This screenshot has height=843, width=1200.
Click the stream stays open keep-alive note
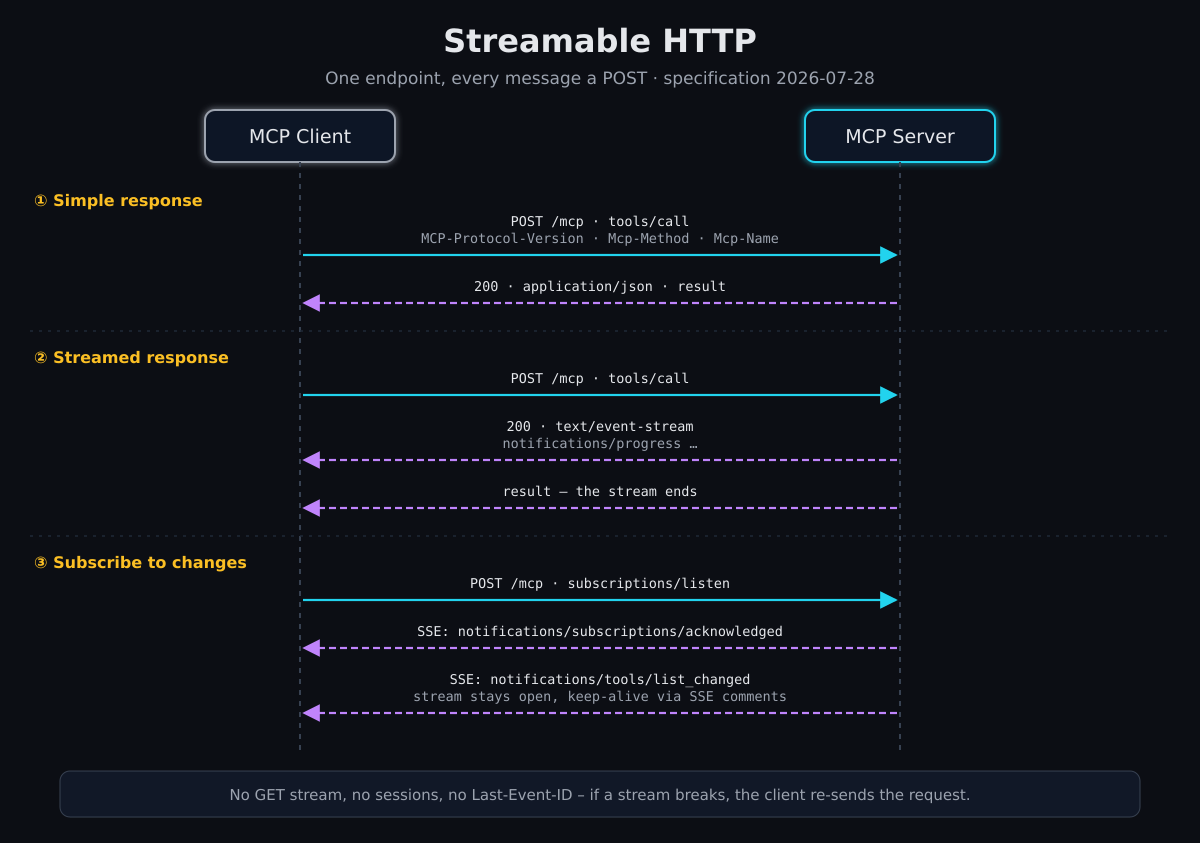pos(600,697)
